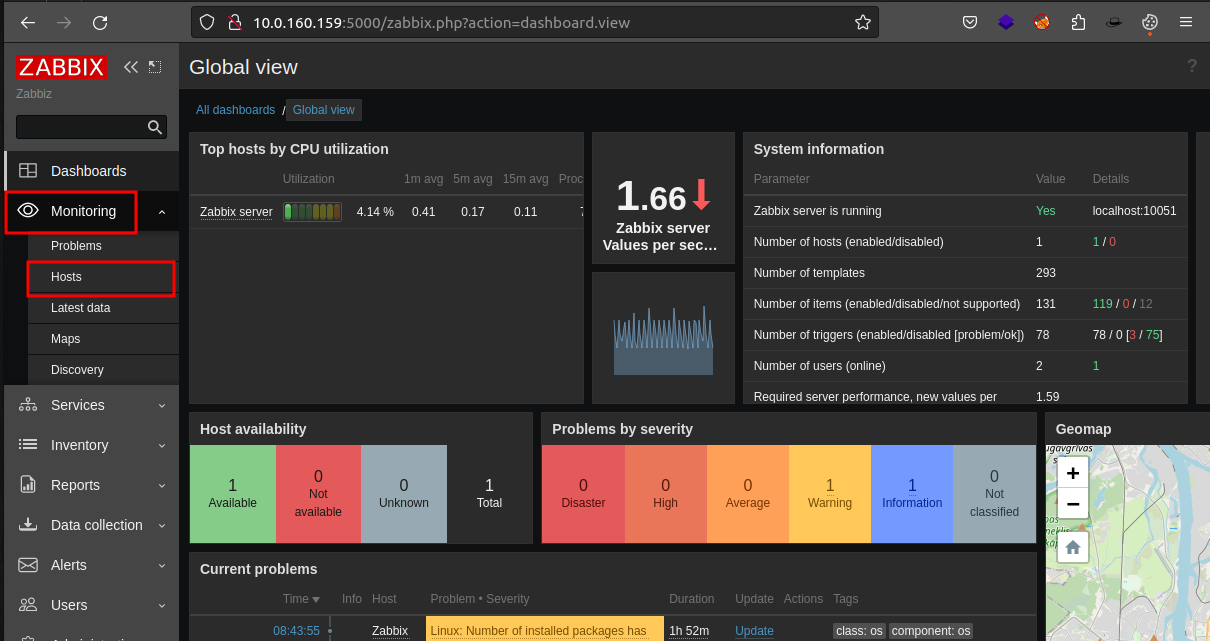Click the green Available host tile
The image size is (1210, 641).
pos(233,494)
